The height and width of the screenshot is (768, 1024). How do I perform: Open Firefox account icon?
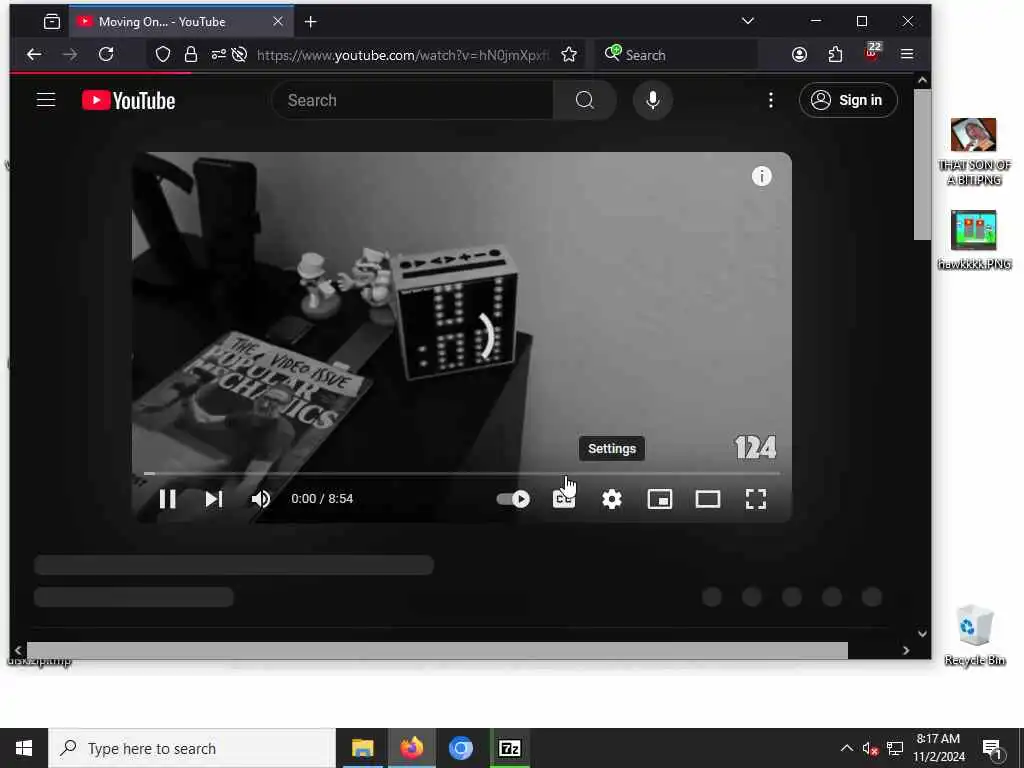(x=799, y=55)
